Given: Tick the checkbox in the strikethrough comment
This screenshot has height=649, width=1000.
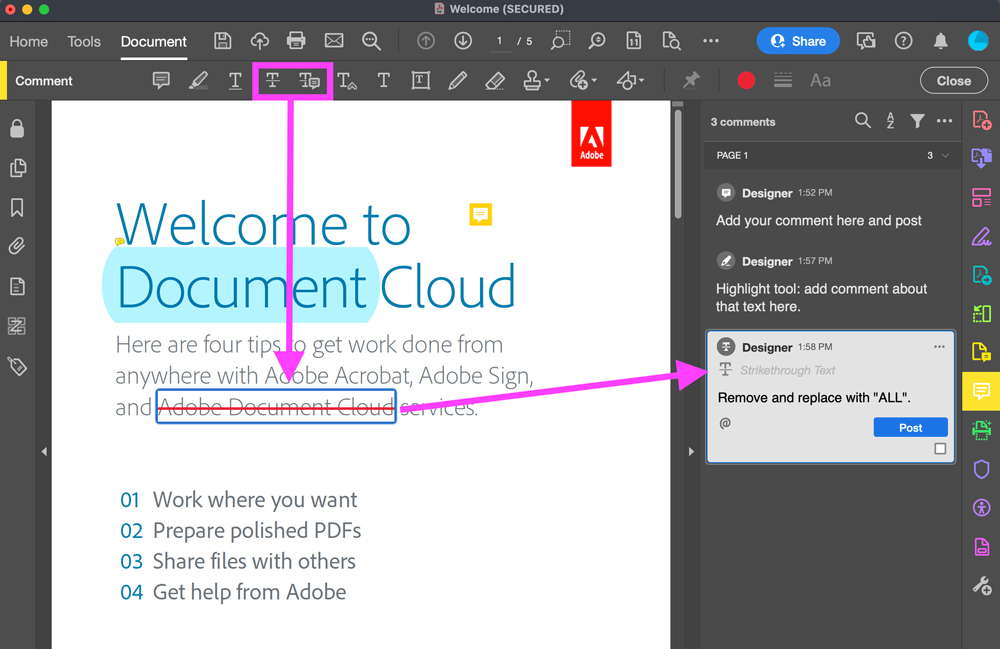Looking at the screenshot, I should coord(940,449).
